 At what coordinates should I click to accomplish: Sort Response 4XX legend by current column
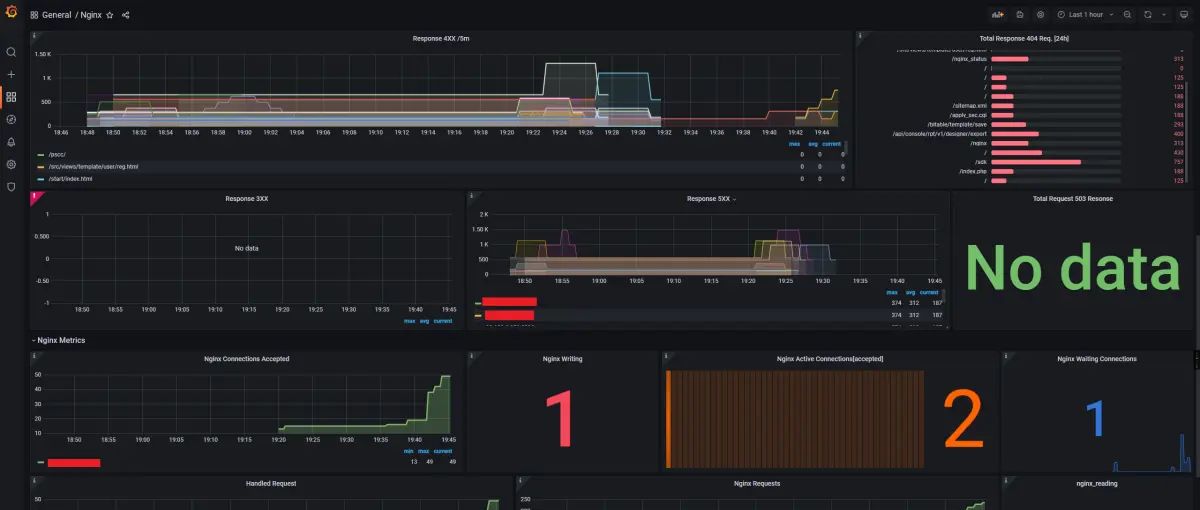point(831,143)
